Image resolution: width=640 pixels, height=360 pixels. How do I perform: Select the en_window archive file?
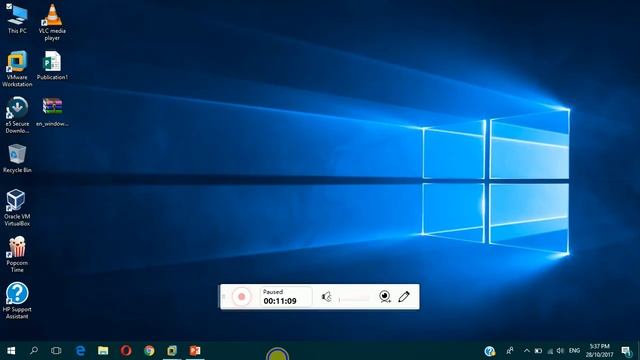[x=52, y=112]
